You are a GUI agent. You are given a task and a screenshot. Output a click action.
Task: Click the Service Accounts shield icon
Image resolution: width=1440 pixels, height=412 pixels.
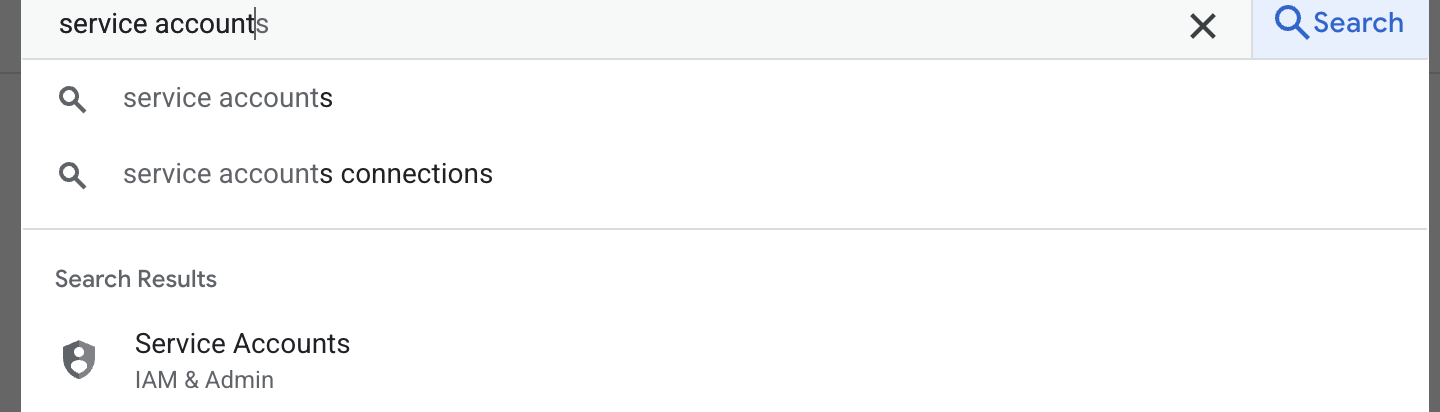[x=79, y=360]
